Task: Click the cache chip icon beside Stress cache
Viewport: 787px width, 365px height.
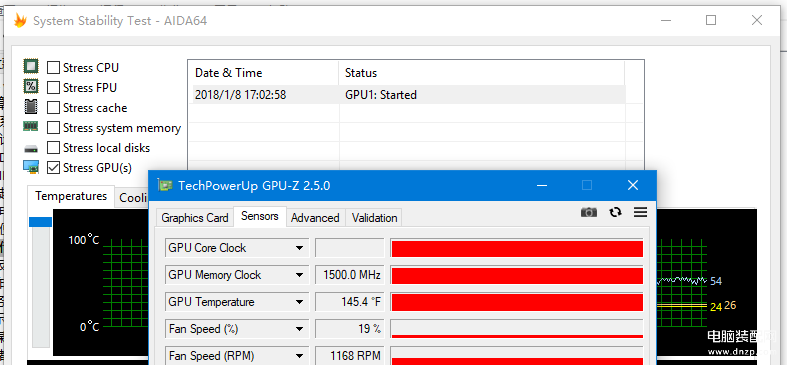Action: pyautogui.click(x=31, y=107)
